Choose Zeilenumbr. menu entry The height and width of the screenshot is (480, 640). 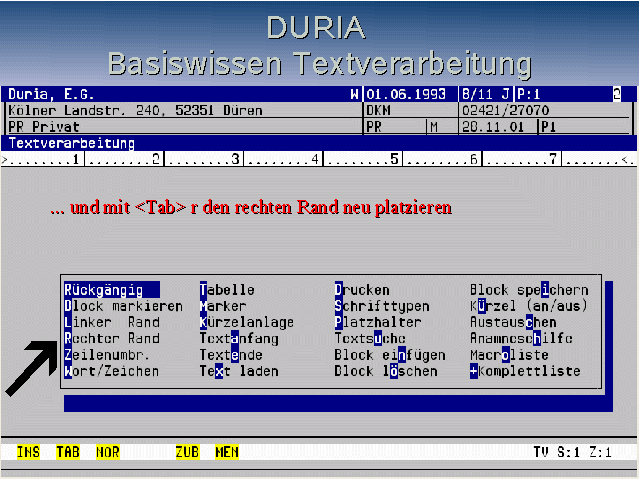(x=107, y=355)
